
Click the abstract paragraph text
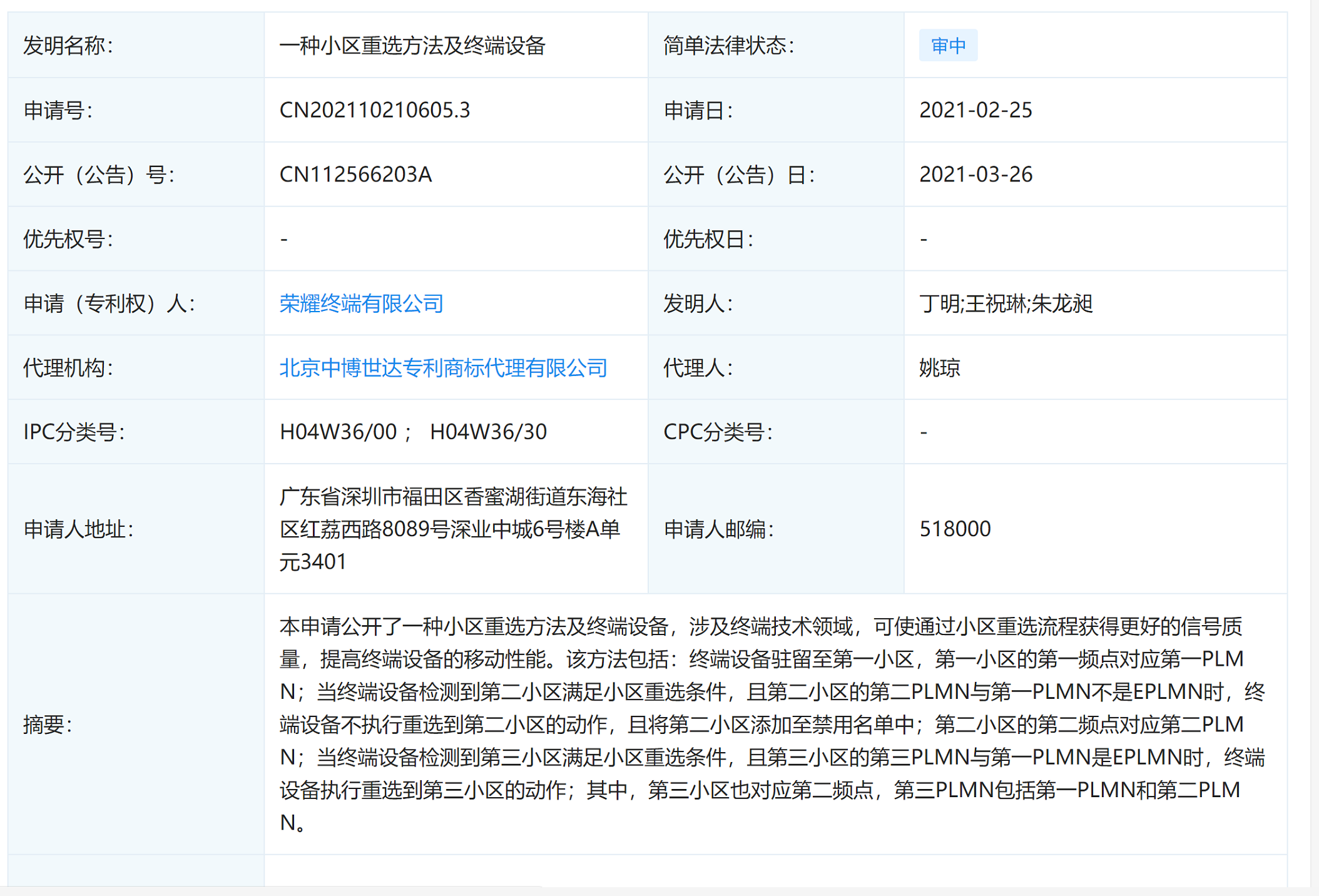pos(772,725)
